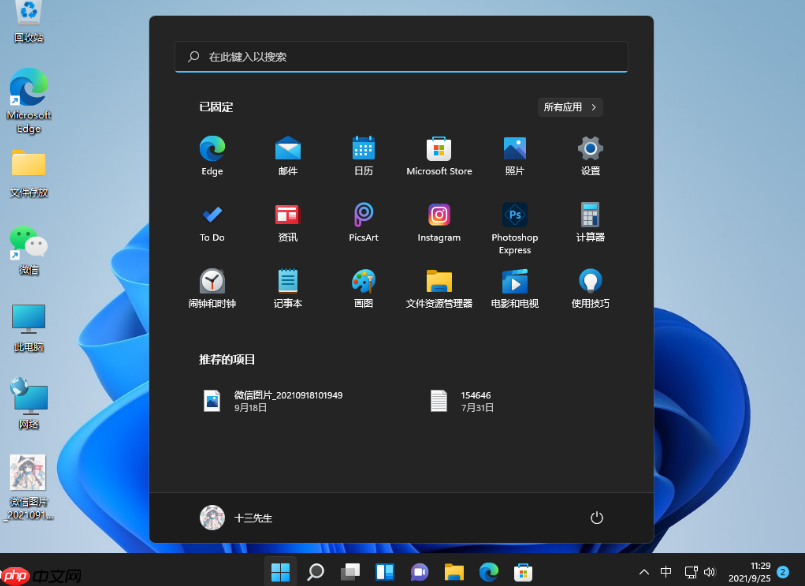
Task: Open volume speaker tray icon
Action: [x=710, y=572]
